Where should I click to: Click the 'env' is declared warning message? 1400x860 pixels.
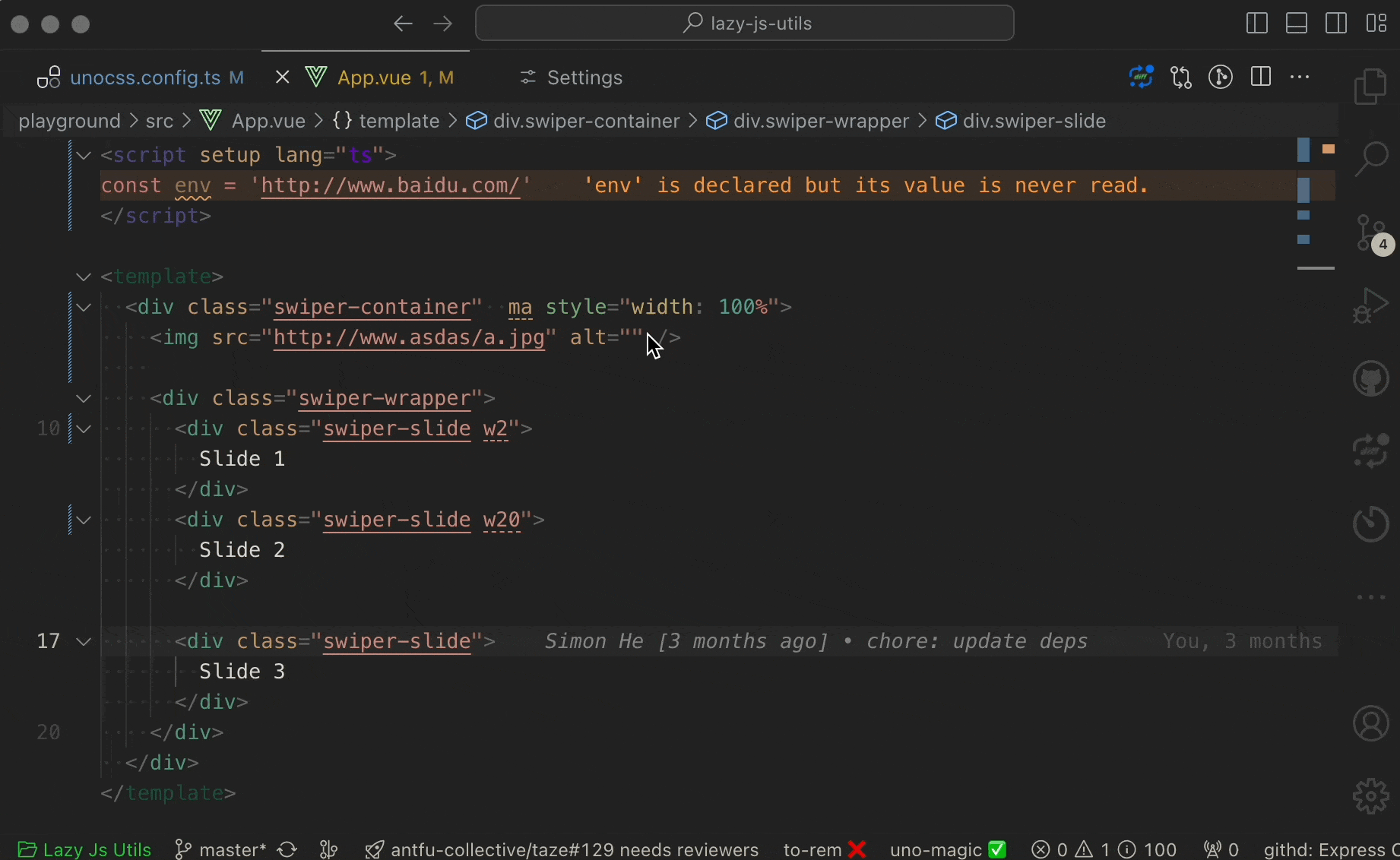pyautogui.click(x=866, y=185)
